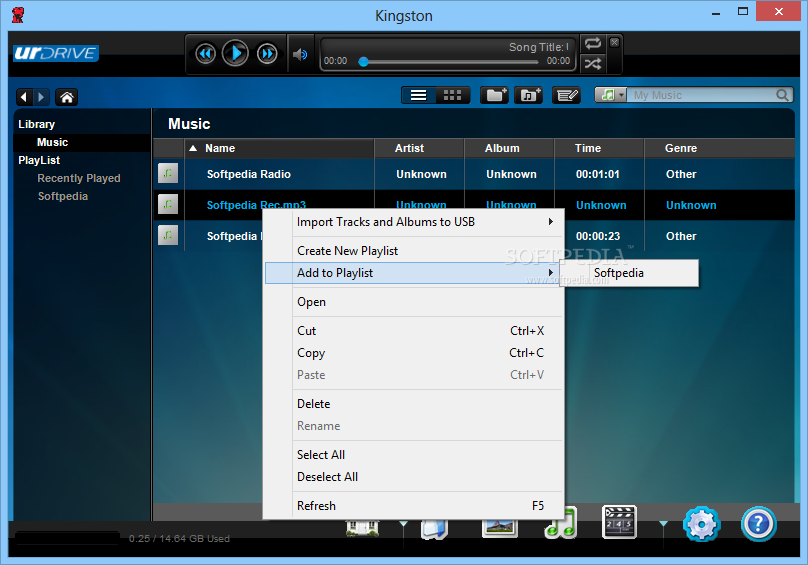The image size is (808, 565).
Task: Mute the volume speaker icon
Action: coord(300,54)
